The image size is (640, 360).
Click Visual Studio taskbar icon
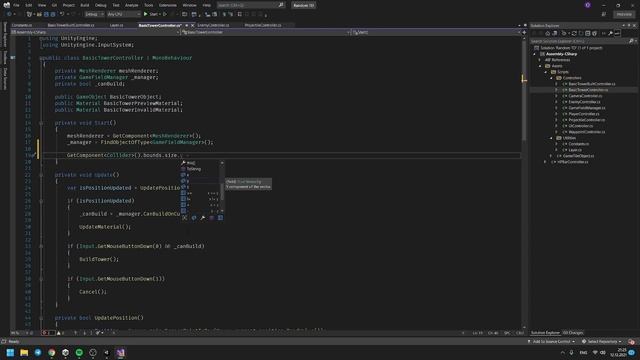click(120, 353)
